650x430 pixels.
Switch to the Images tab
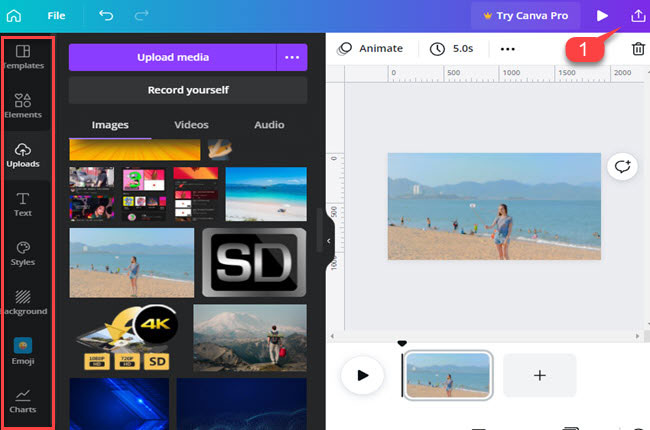click(x=110, y=125)
